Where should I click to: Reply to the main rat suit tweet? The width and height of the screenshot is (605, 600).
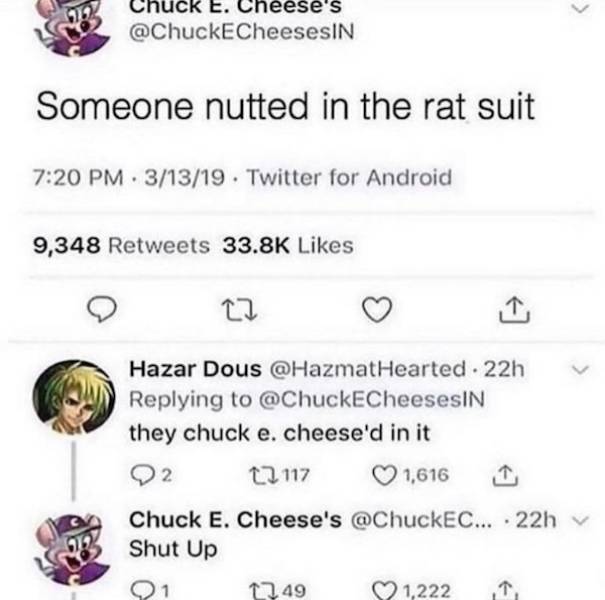tap(101, 309)
